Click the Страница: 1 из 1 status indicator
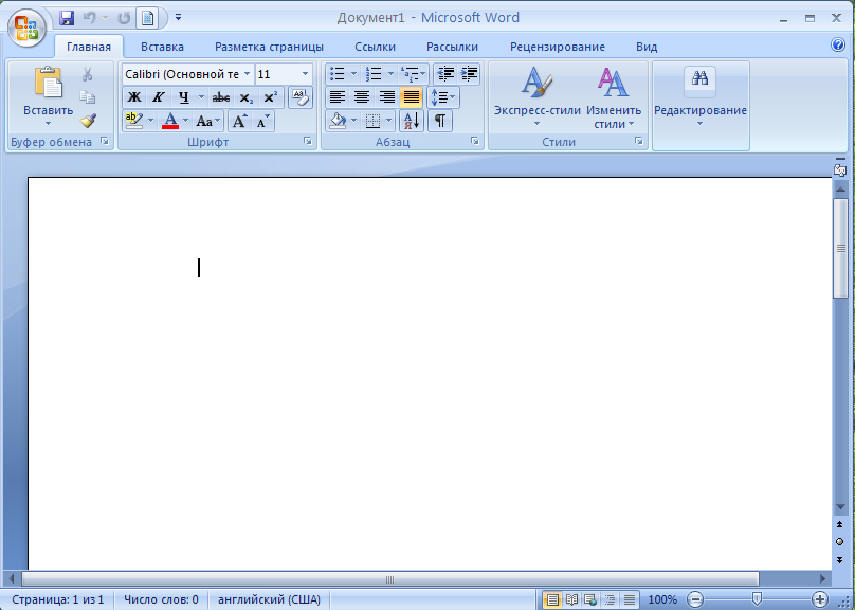 tap(58, 600)
